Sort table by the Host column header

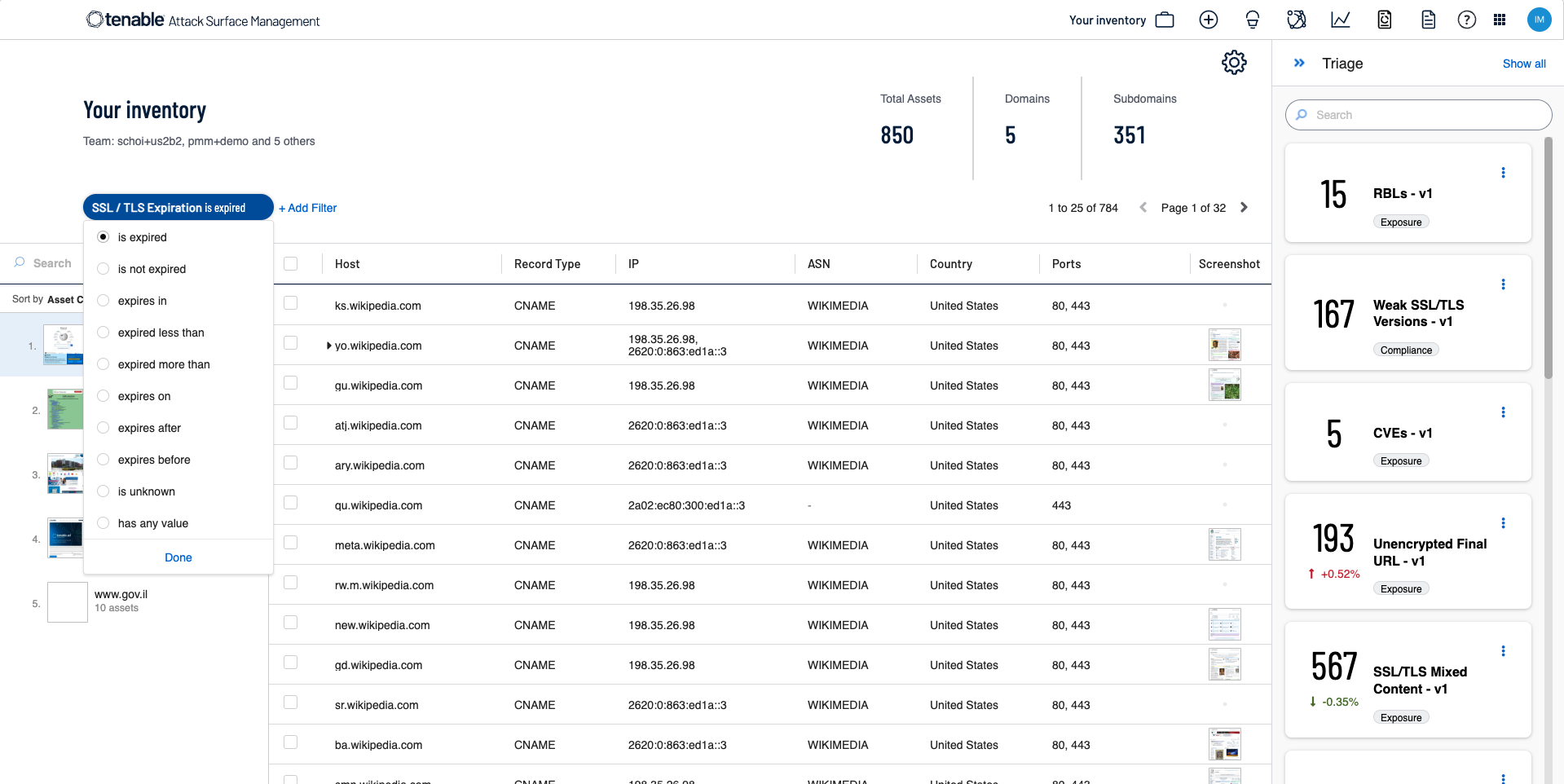(347, 264)
